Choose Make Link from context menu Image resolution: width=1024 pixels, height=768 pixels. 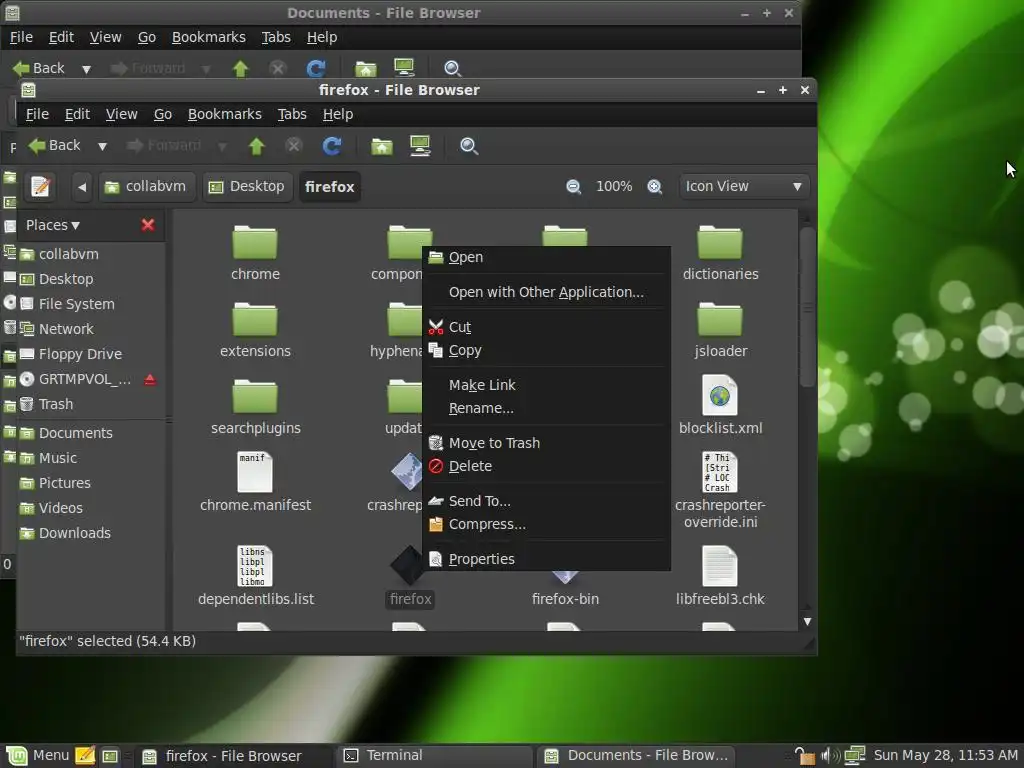coord(547,385)
